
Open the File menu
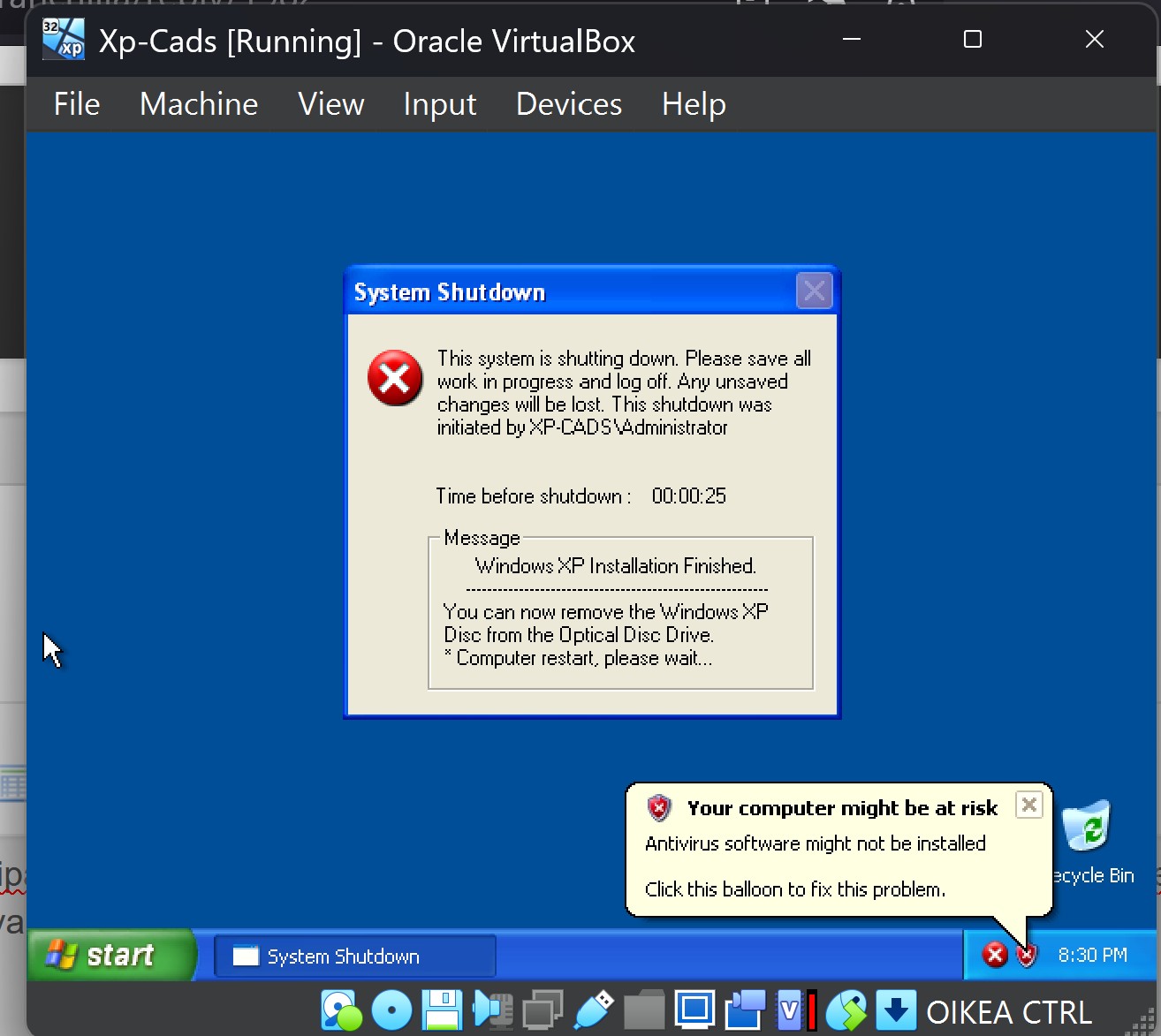[77, 104]
